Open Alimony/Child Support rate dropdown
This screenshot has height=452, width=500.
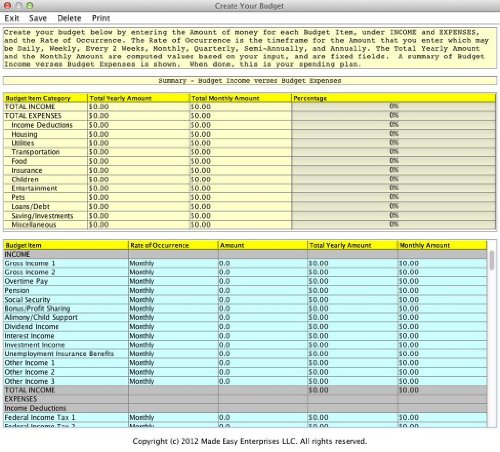coord(173,317)
